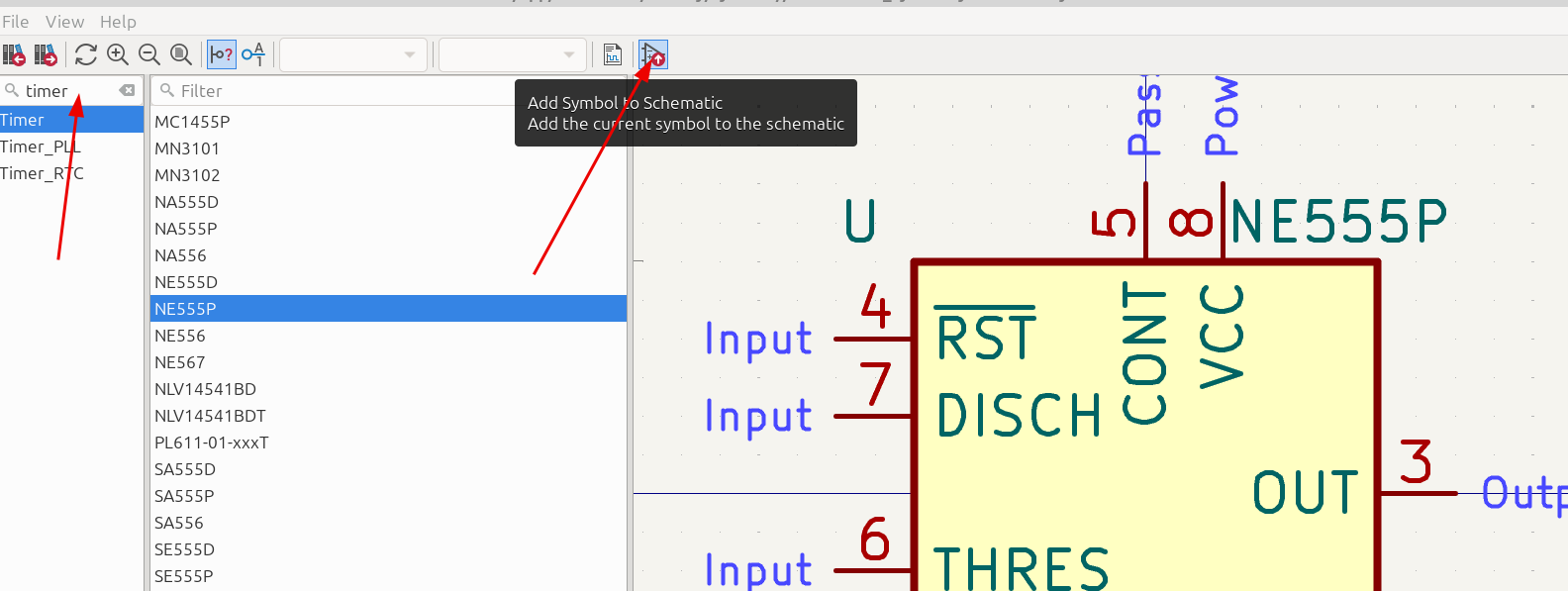The width and height of the screenshot is (1568, 591).
Task: Show the next symbol in library
Action: coord(46,54)
